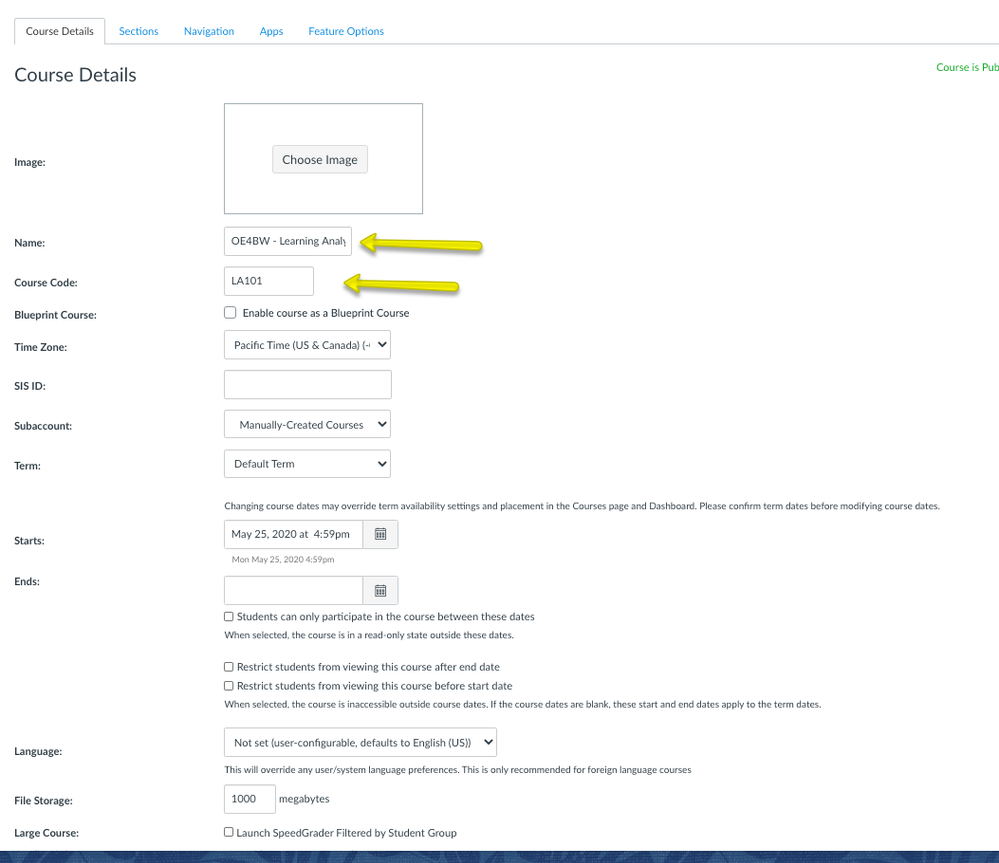Open the Feature Options tab
Viewport: 999px width, 863px height.
click(x=346, y=31)
